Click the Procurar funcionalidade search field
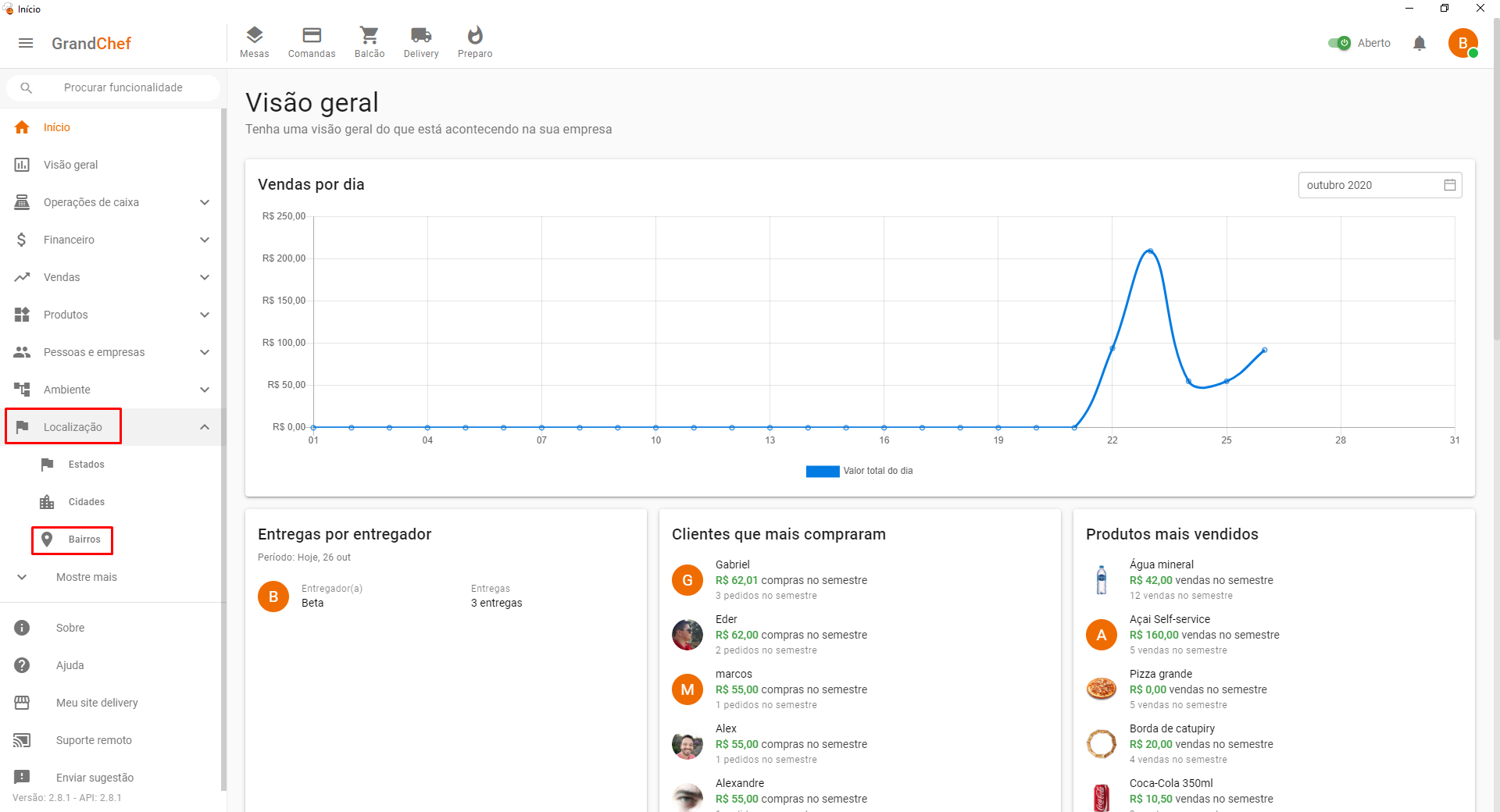Screen dimensions: 1500x812 (123, 87)
